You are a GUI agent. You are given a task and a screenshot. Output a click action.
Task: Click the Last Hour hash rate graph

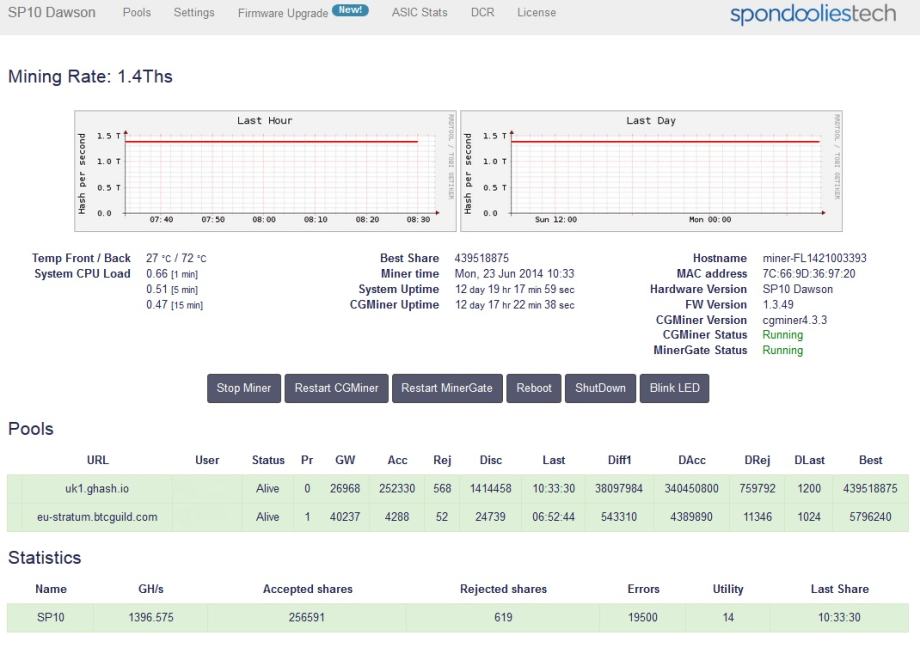(264, 171)
